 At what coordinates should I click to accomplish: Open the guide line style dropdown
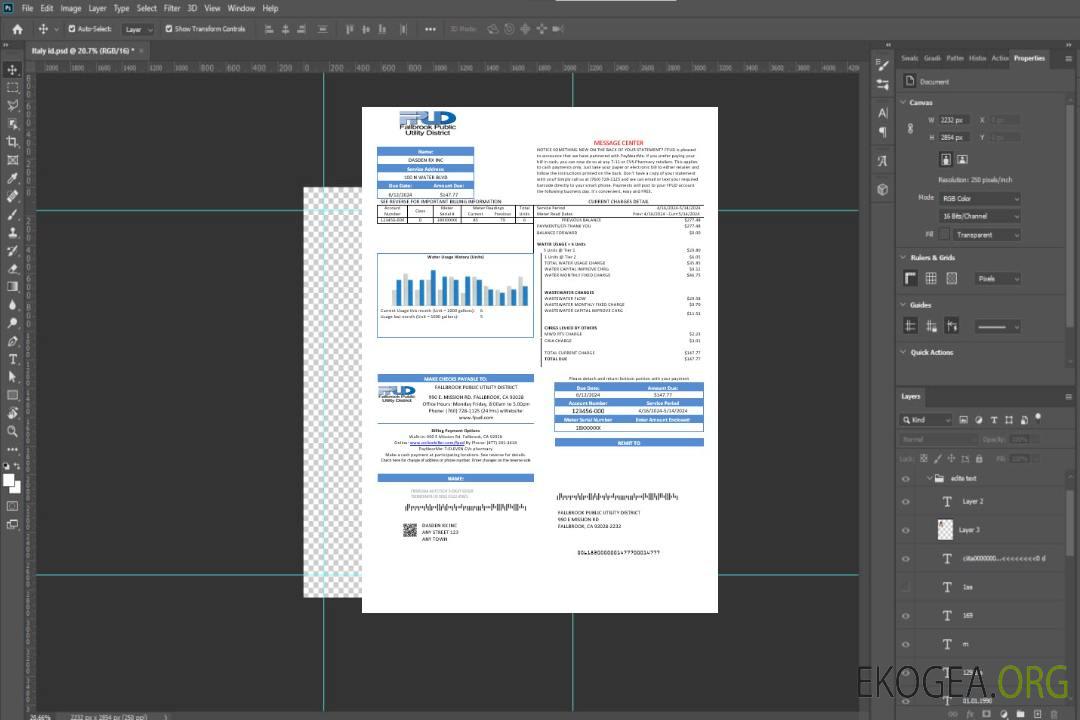997,327
